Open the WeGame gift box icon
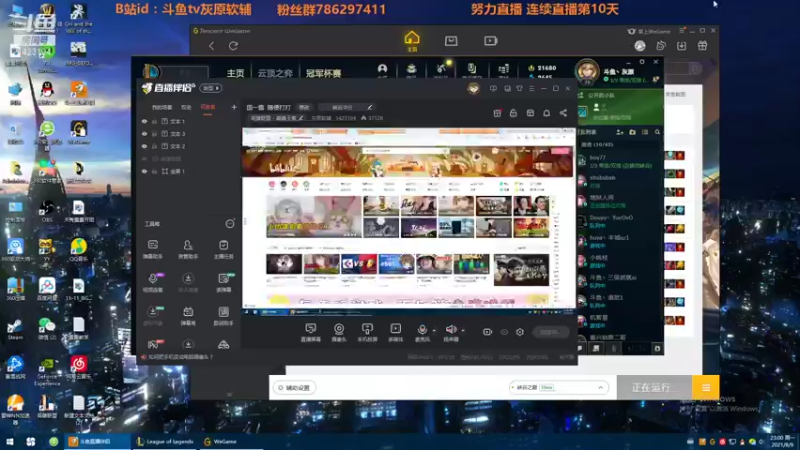Viewport: 800px width, 450px height. click(703, 45)
